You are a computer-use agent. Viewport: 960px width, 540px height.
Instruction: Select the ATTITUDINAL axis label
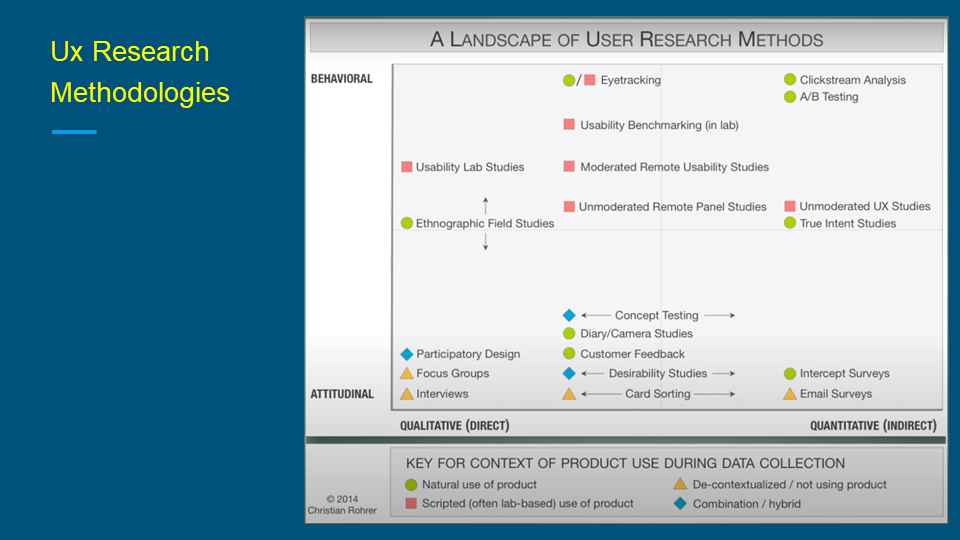[342, 394]
